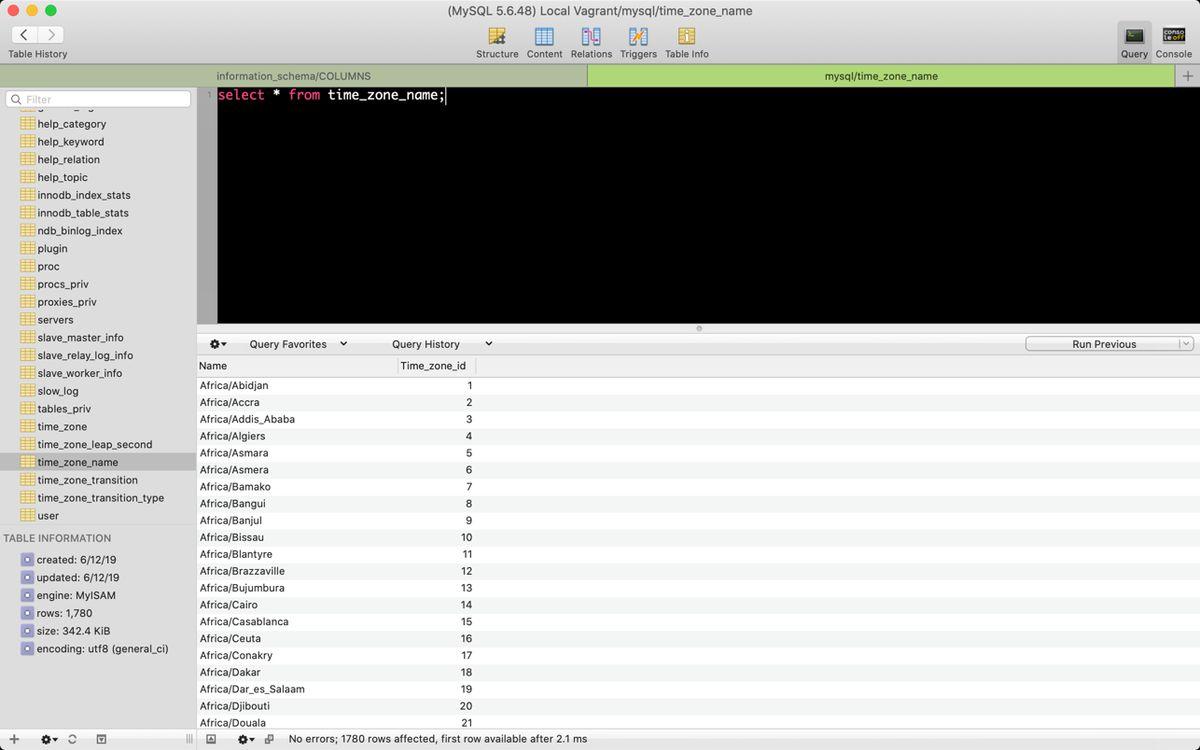Viewport: 1200px width, 750px height.
Task: Add a new table with plus icon
Action: point(14,739)
